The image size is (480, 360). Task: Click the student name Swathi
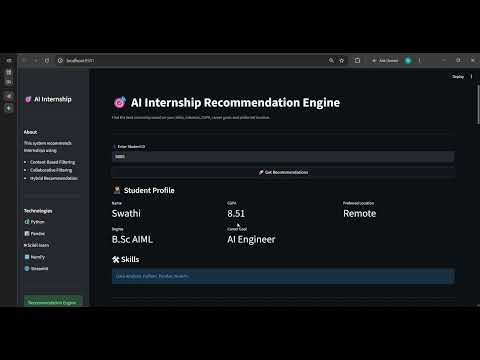pyautogui.click(x=126, y=213)
